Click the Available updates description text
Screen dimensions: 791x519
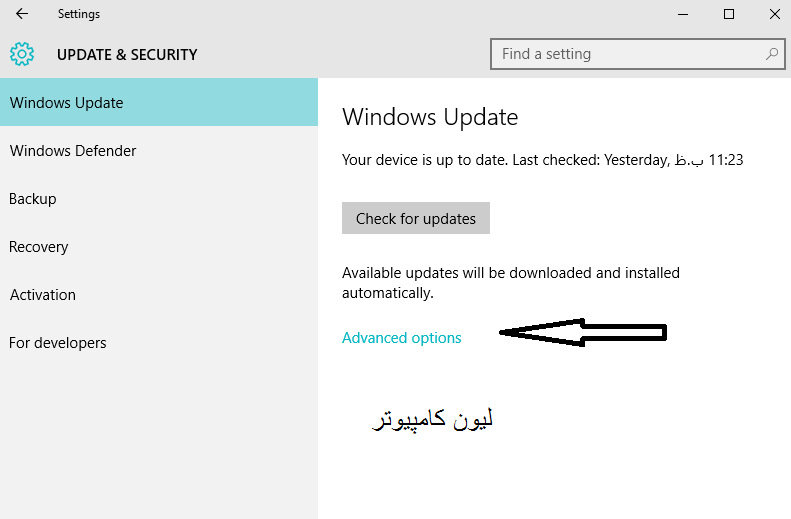510,282
